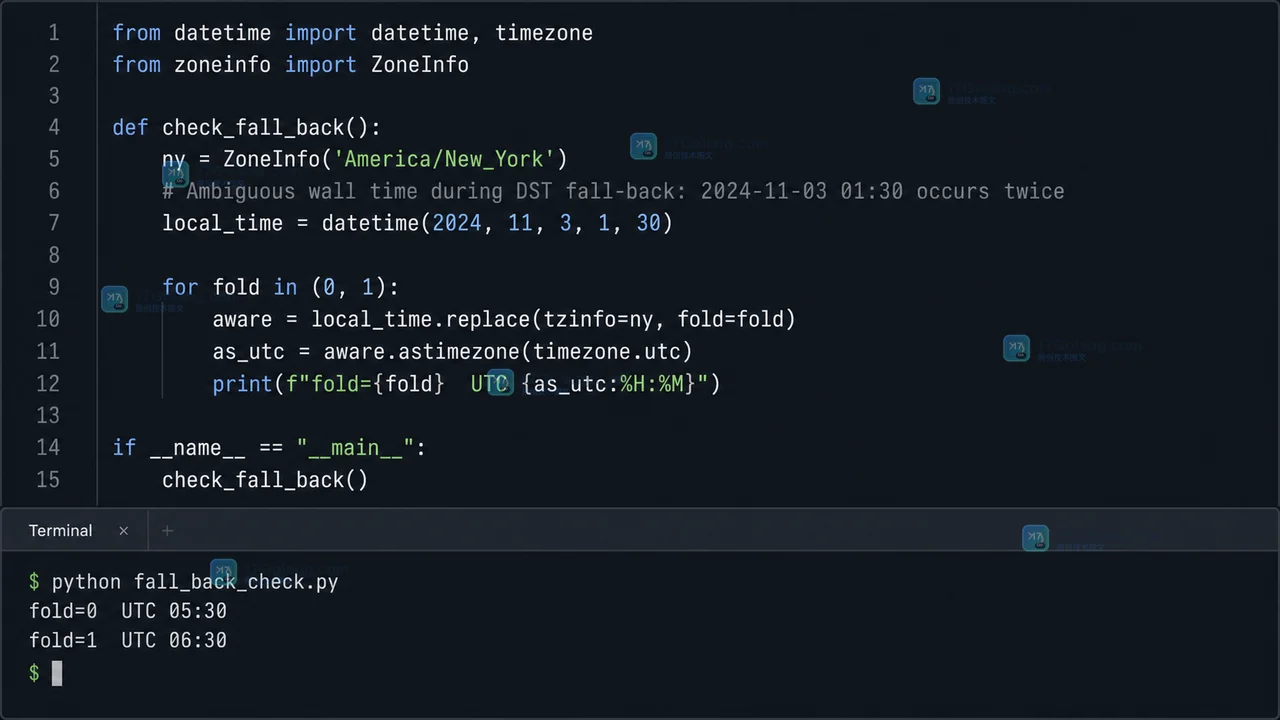Click line number 15 in the gutter
The width and height of the screenshot is (1280, 720).
48,480
